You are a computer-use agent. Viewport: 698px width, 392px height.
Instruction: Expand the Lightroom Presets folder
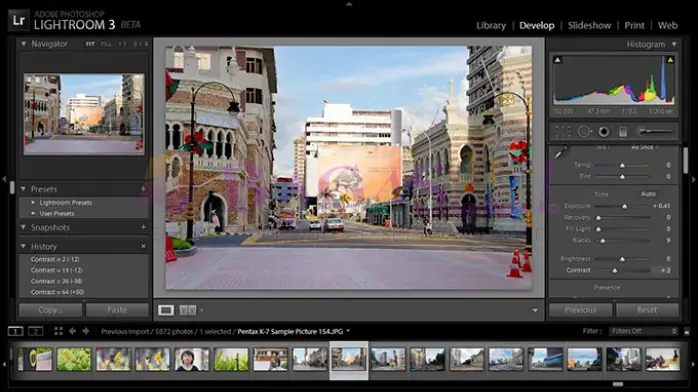click(33, 202)
